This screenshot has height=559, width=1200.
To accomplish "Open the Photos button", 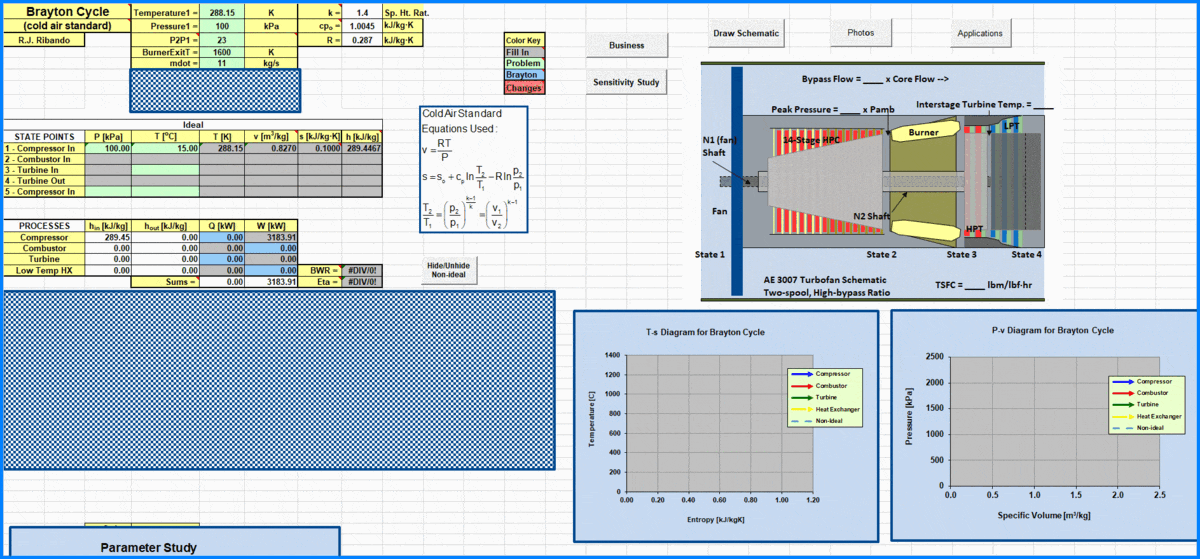I will click(860, 33).
